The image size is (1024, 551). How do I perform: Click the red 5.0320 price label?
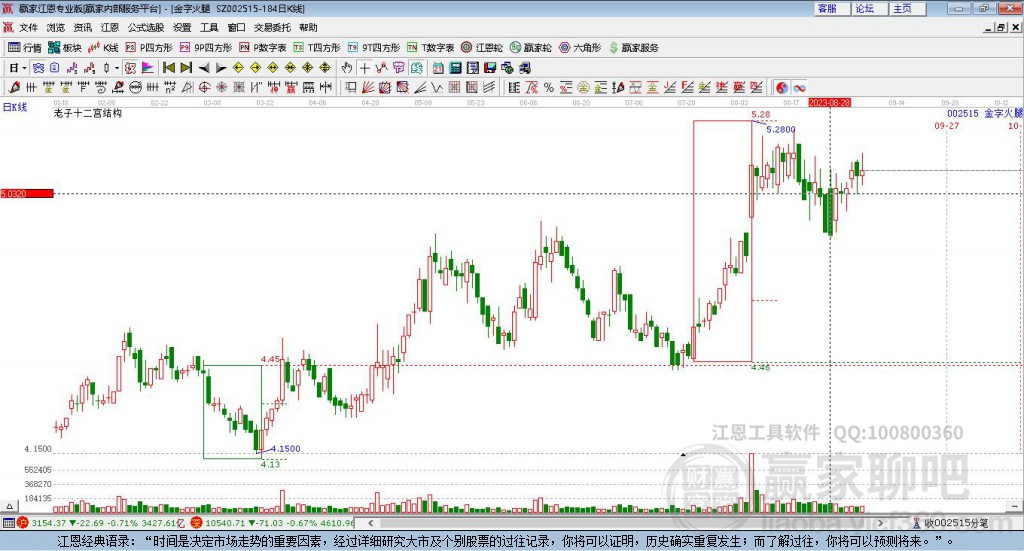(27, 193)
